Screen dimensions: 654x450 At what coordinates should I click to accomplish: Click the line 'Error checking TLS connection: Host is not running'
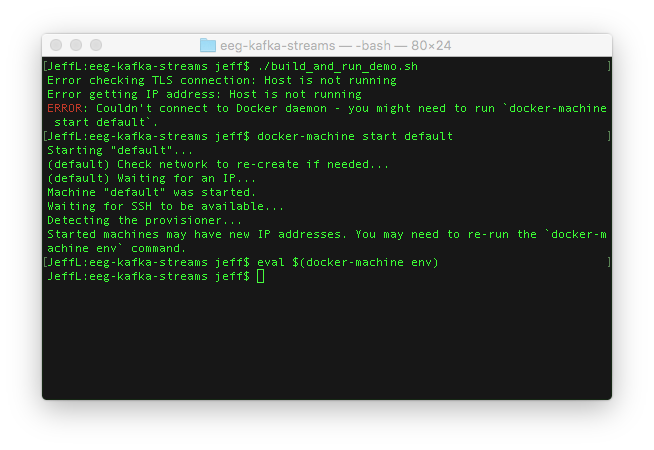(x=221, y=80)
